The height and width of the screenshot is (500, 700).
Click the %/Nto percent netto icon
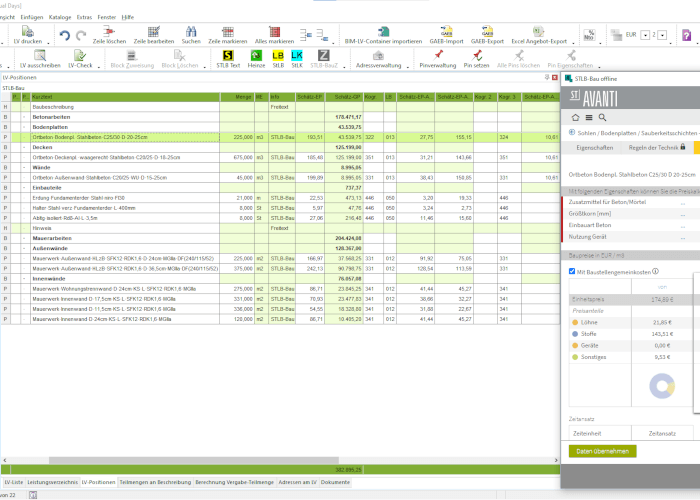[x=589, y=35]
